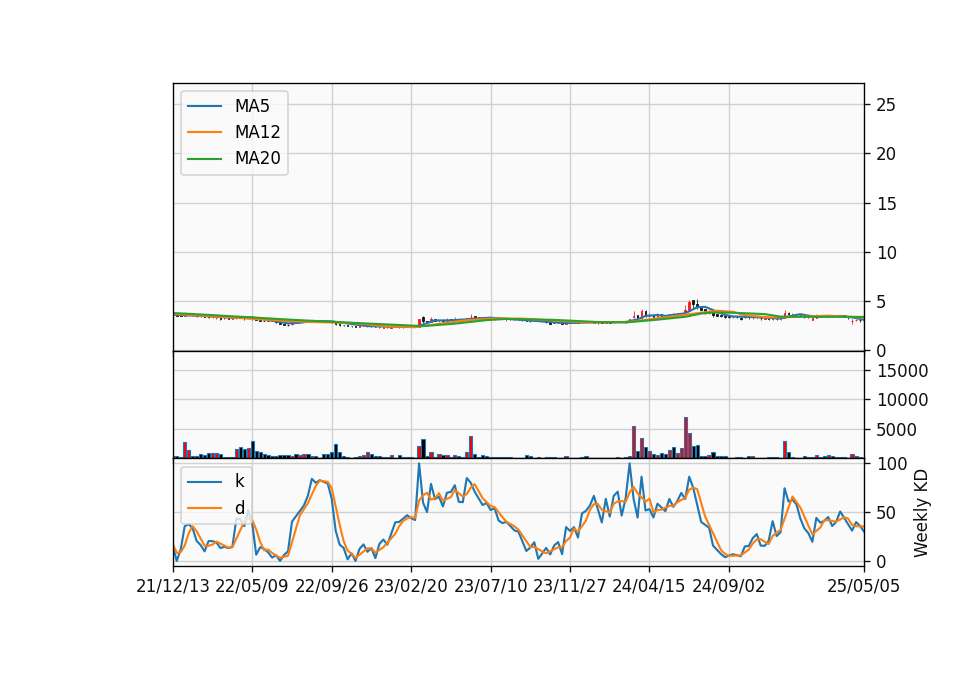Click the 23/11/27 date tick label

click(x=570, y=587)
